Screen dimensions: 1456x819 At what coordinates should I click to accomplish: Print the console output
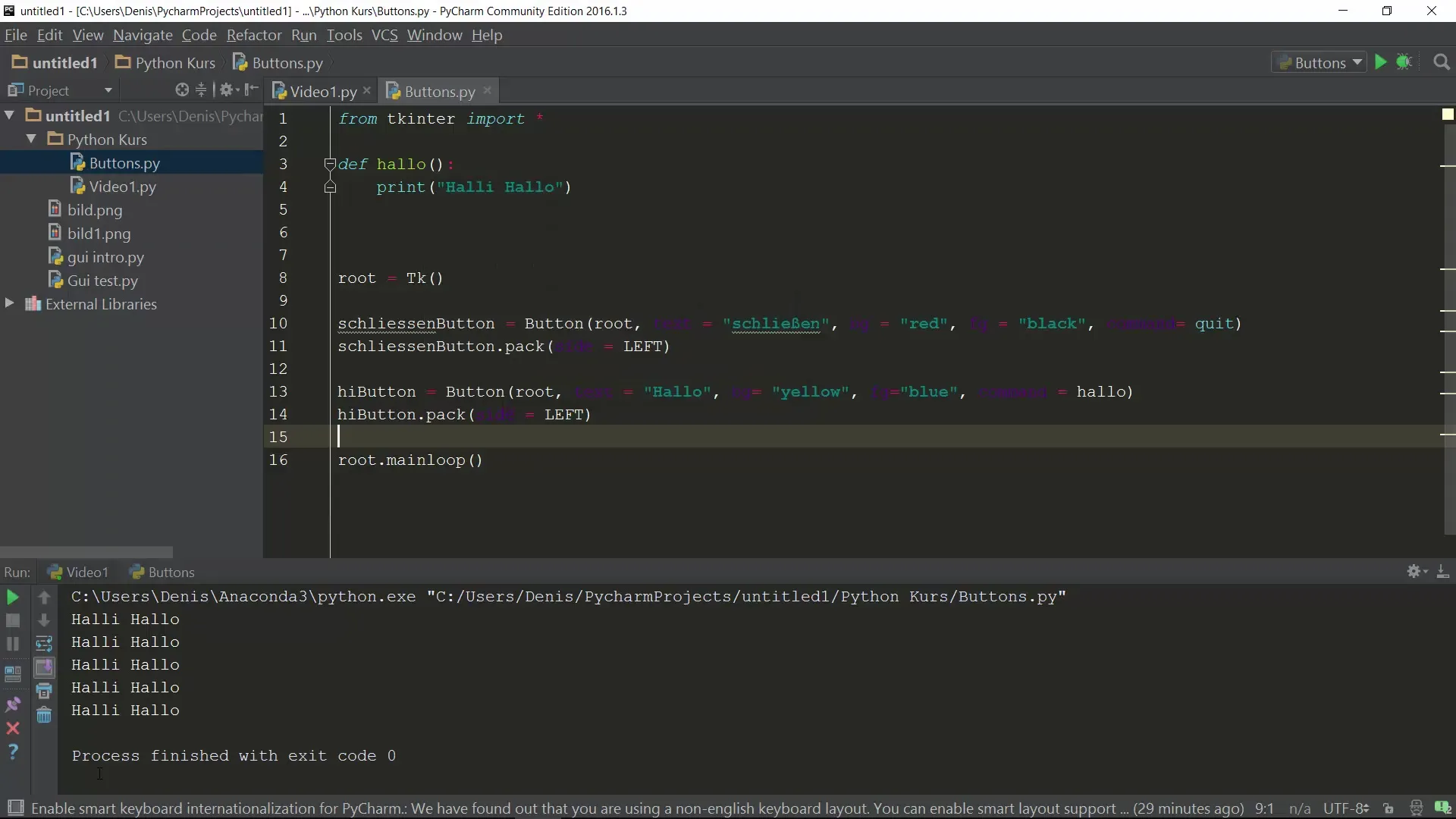44,691
